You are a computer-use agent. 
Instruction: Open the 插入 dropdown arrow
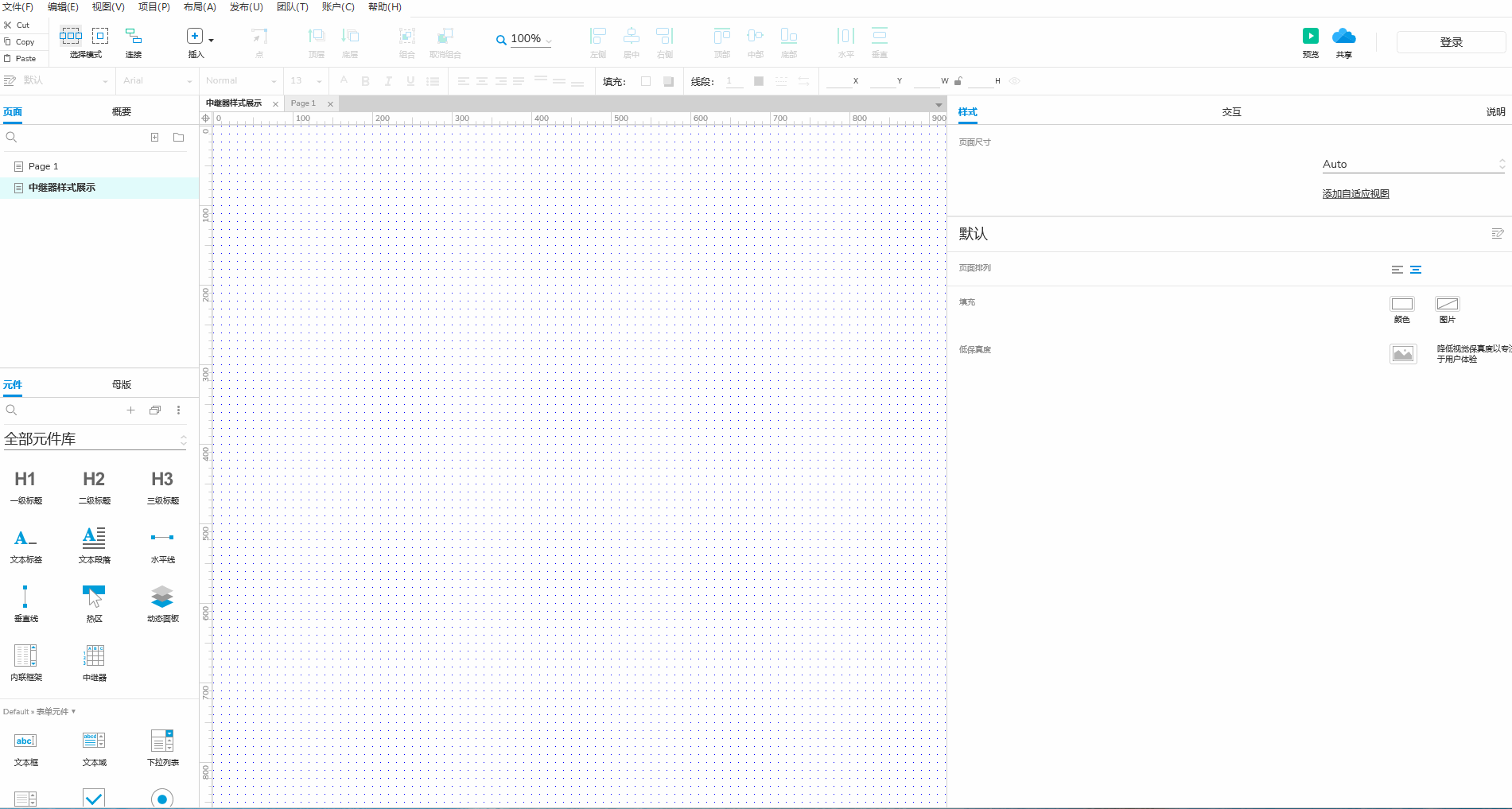(x=211, y=40)
